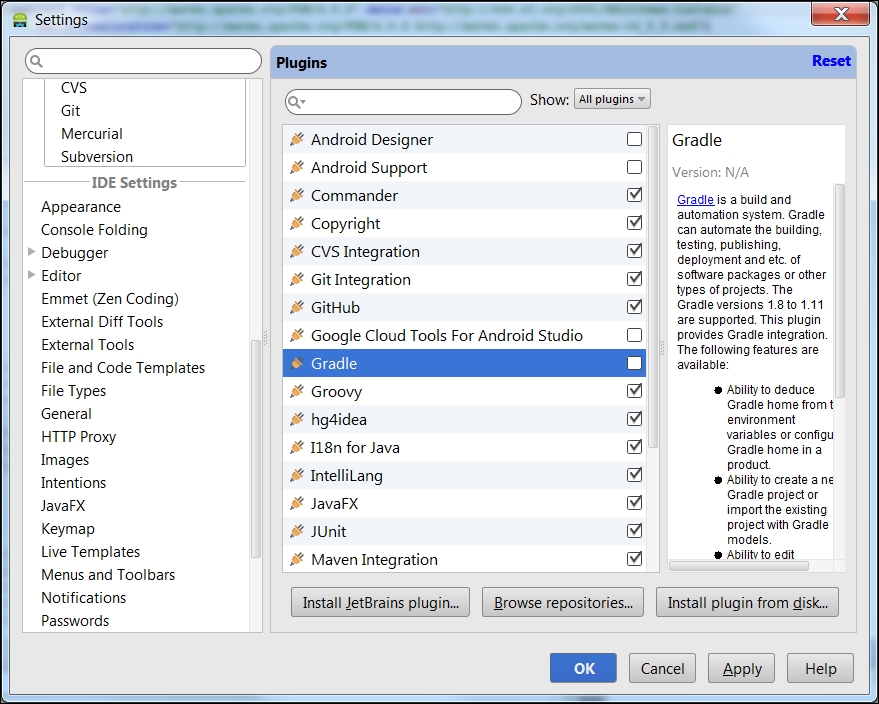Viewport: 879px width, 704px height.
Task: Enable the Android Support plugin checkbox
Action: coord(634,167)
